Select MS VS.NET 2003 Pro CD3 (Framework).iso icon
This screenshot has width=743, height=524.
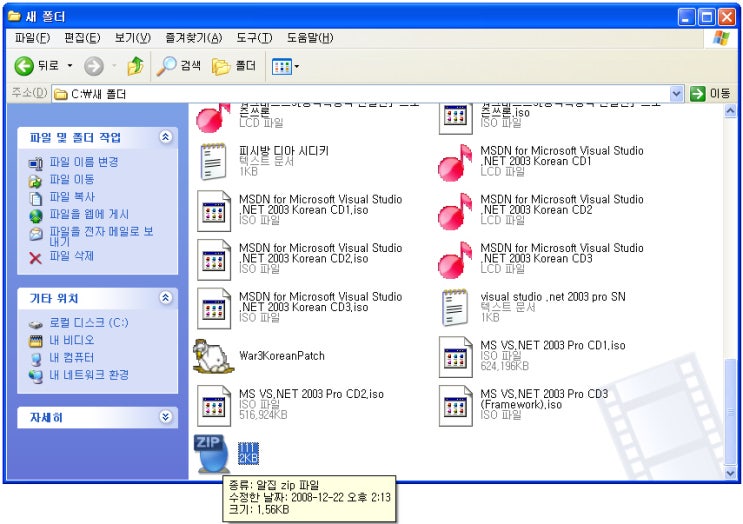(455, 406)
